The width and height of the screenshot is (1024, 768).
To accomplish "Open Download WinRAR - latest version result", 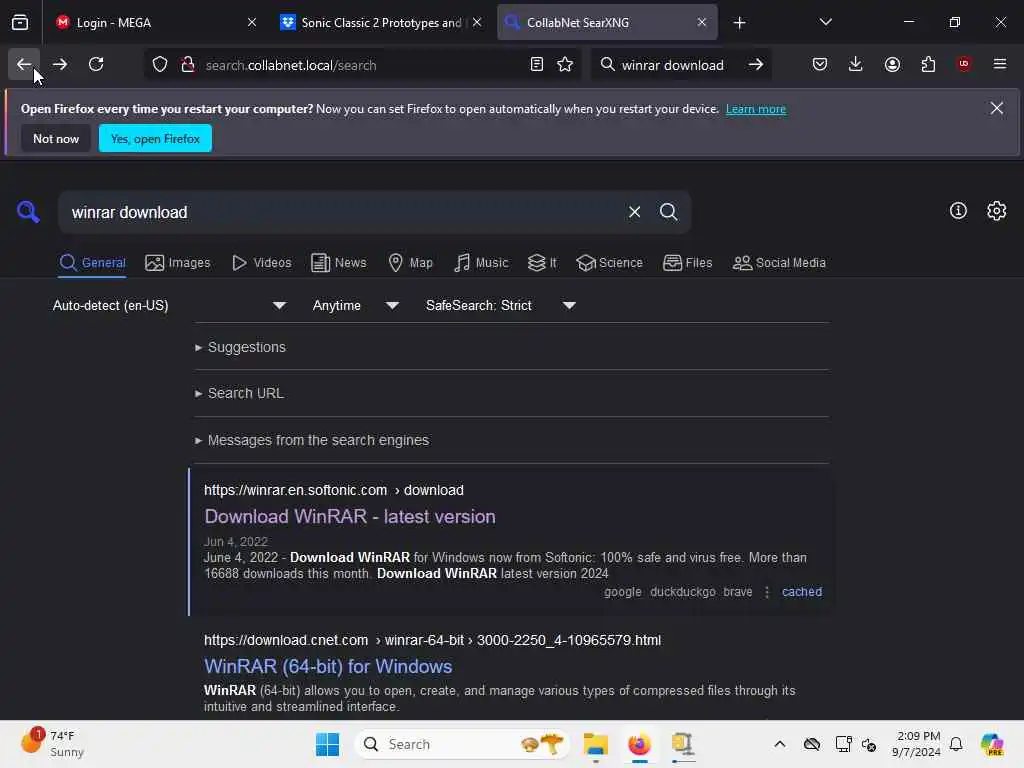I will (x=350, y=517).
